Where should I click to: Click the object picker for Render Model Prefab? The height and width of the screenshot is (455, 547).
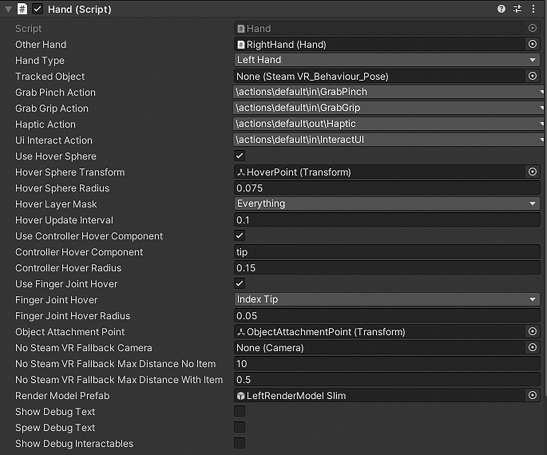point(532,395)
